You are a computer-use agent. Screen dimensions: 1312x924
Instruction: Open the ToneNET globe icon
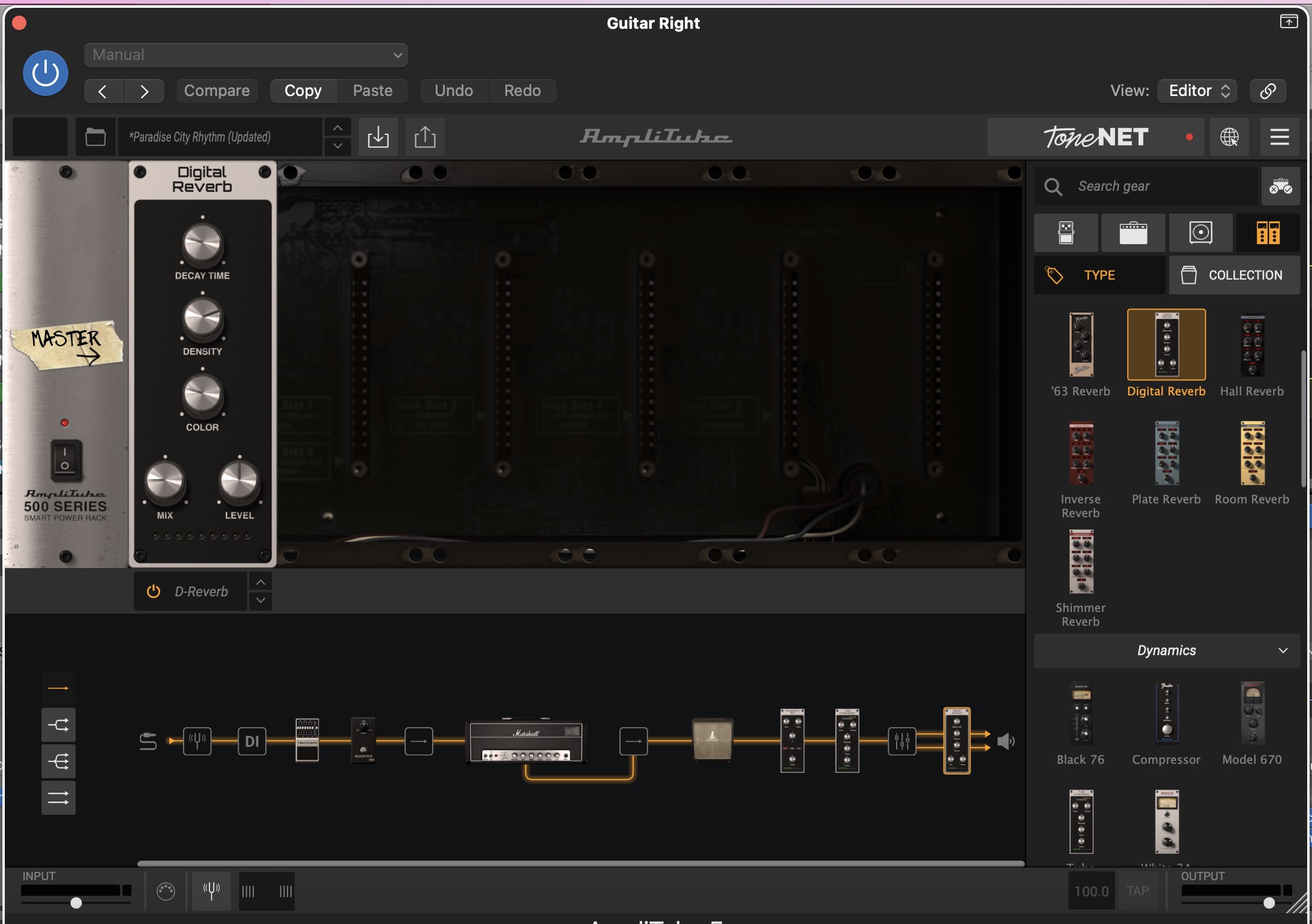tap(1229, 137)
